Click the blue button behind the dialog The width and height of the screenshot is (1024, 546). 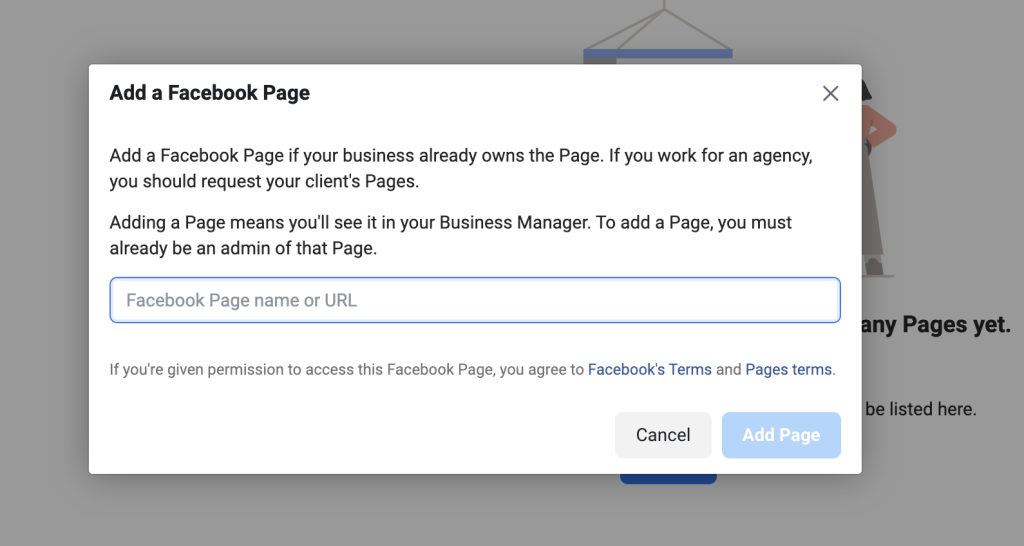point(668,479)
